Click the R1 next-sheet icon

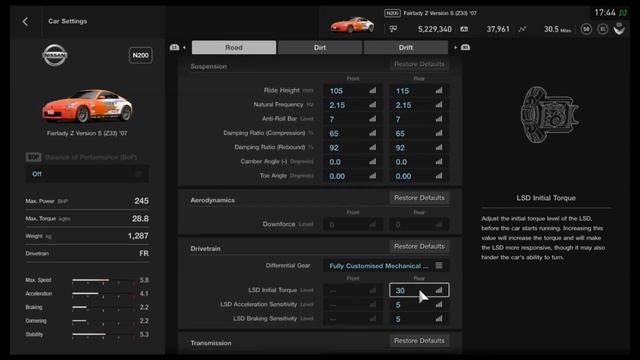tap(465, 47)
